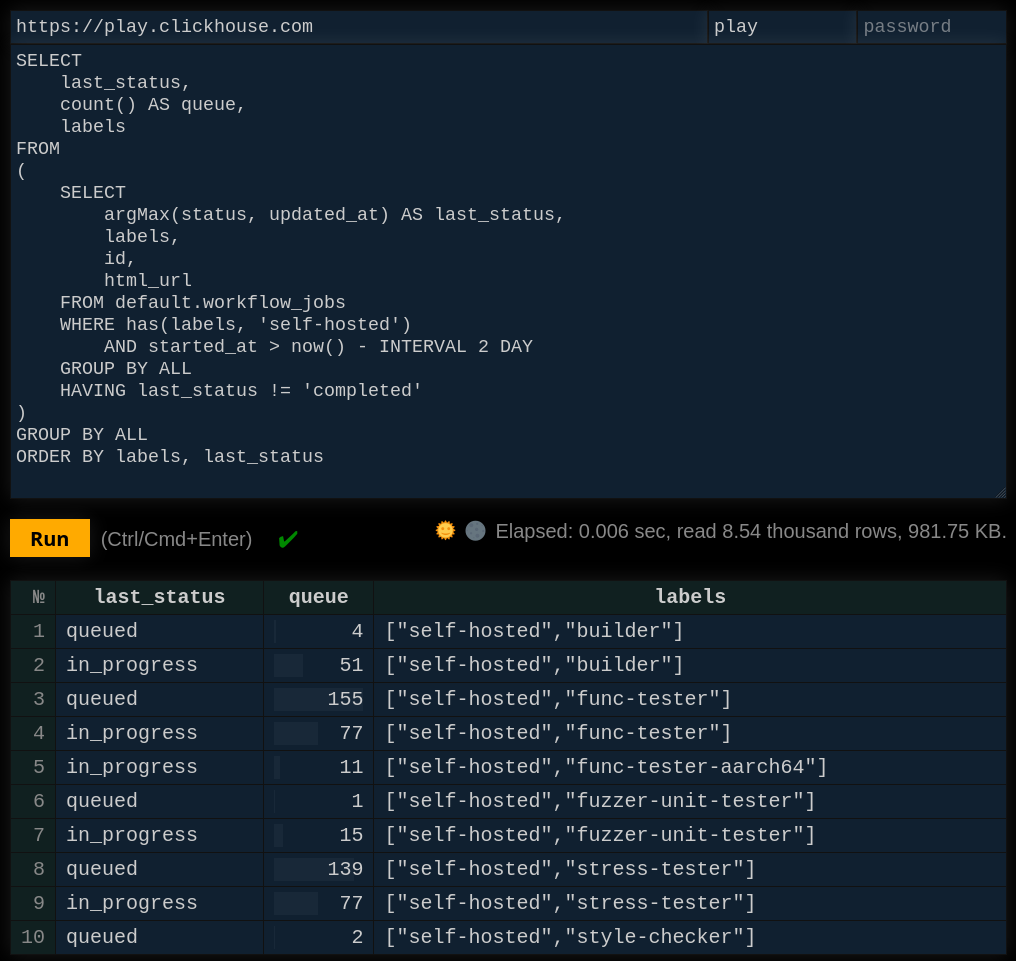
Task: Click the green success check mark
Action: point(288,540)
